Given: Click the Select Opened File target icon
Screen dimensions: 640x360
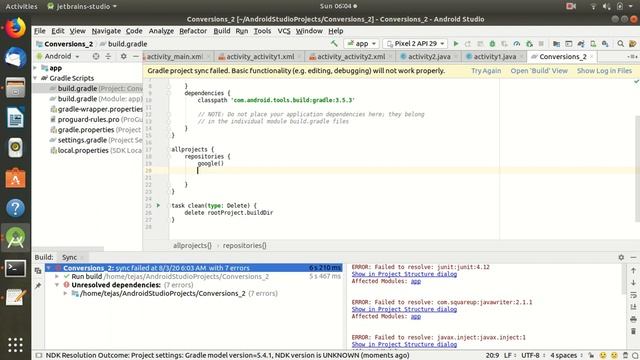Looking at the screenshot, I should [96, 56].
